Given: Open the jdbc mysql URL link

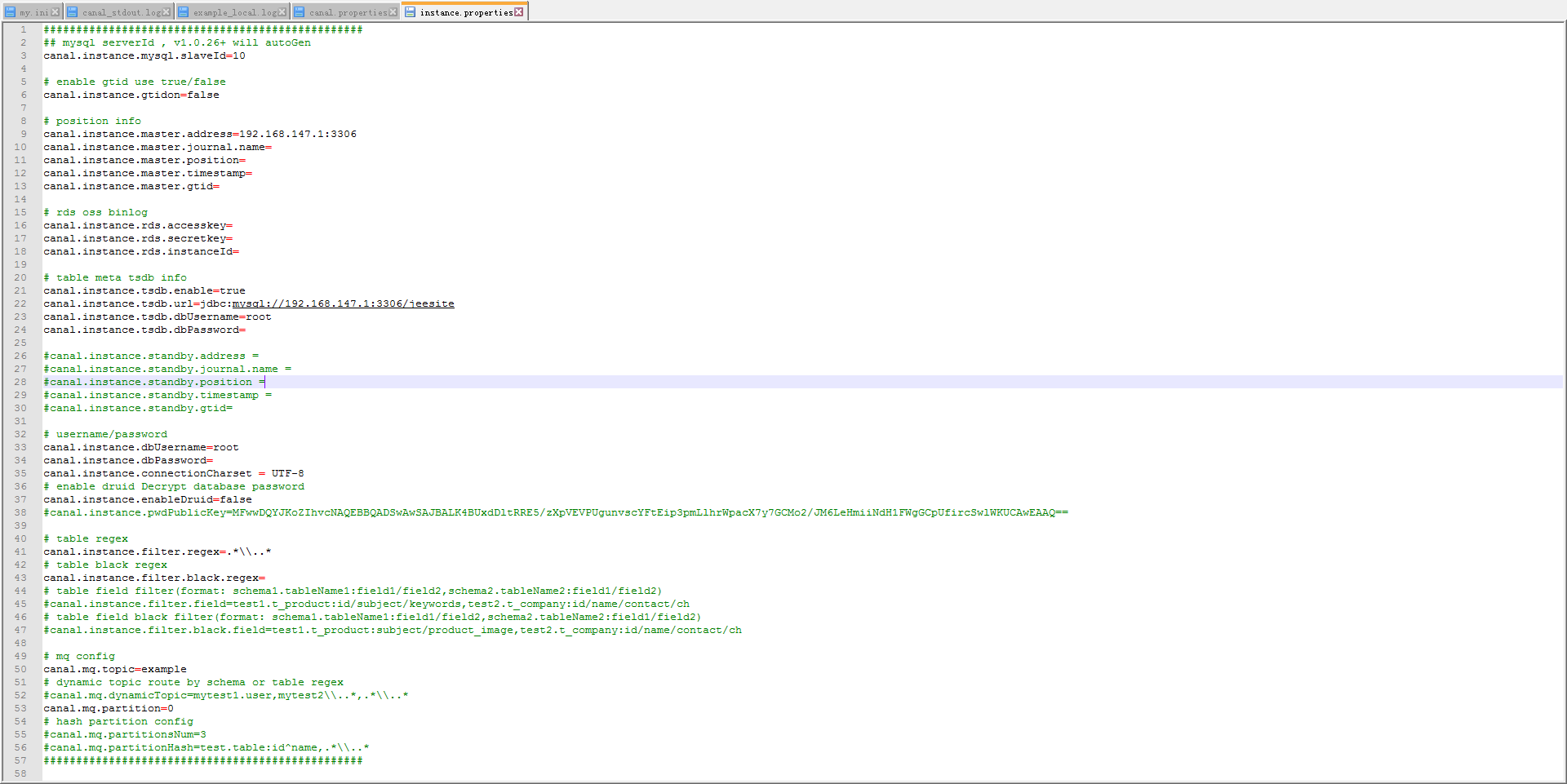Looking at the screenshot, I should (x=344, y=303).
